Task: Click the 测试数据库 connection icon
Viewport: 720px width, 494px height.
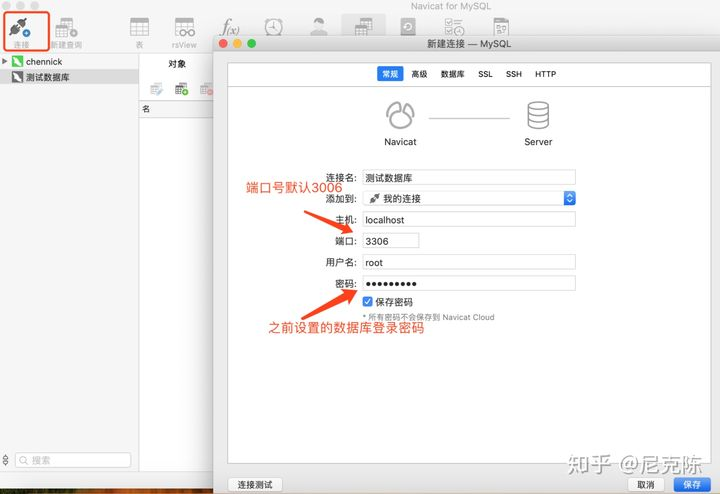Action: pos(17,77)
